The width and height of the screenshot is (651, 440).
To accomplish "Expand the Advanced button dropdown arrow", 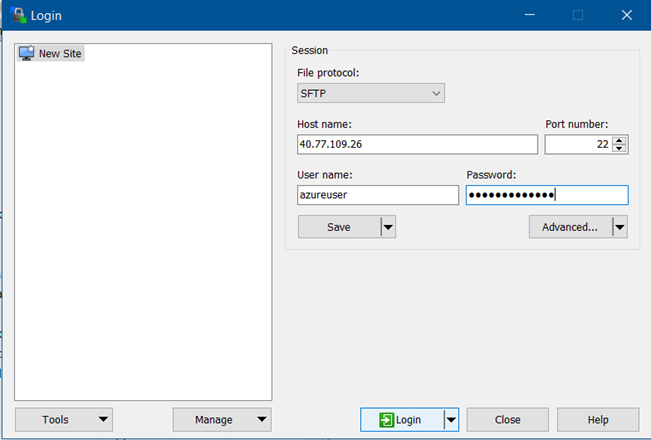I will click(620, 227).
